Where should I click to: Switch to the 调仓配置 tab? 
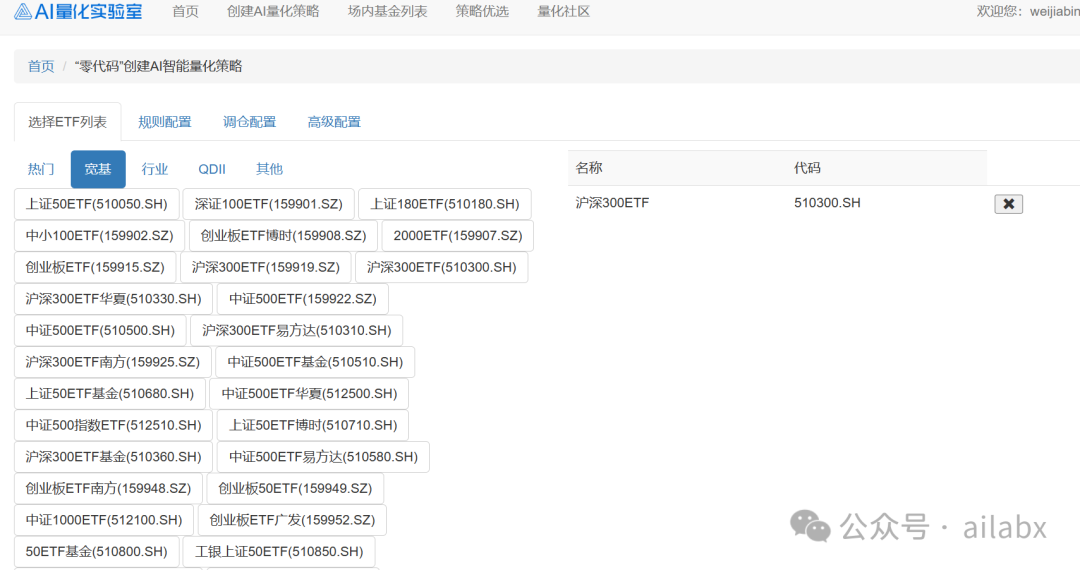point(249,122)
